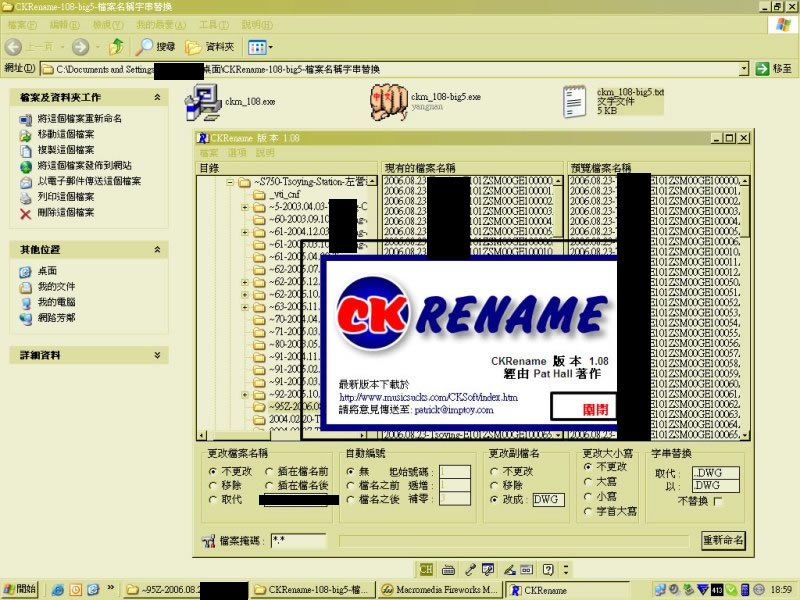Open 我的文件 from the other places list

point(56,287)
